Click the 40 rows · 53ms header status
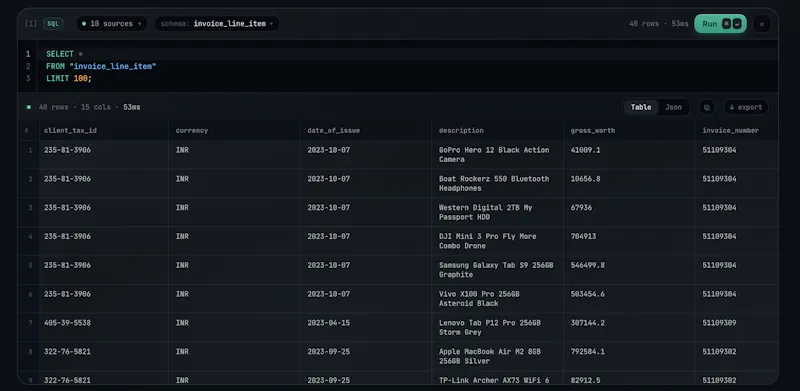The width and height of the screenshot is (800, 391). click(658, 23)
